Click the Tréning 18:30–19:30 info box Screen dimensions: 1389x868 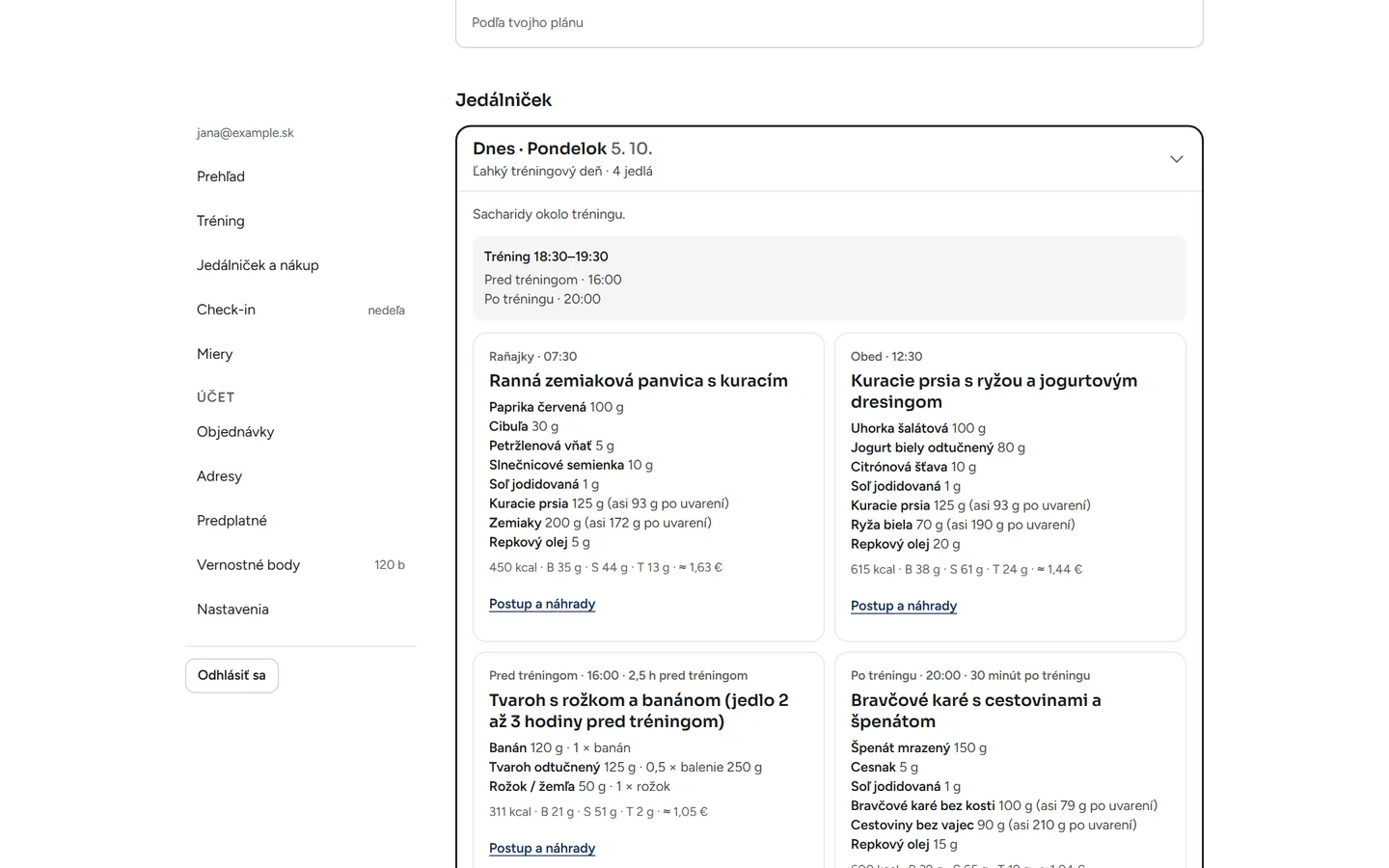(830, 278)
